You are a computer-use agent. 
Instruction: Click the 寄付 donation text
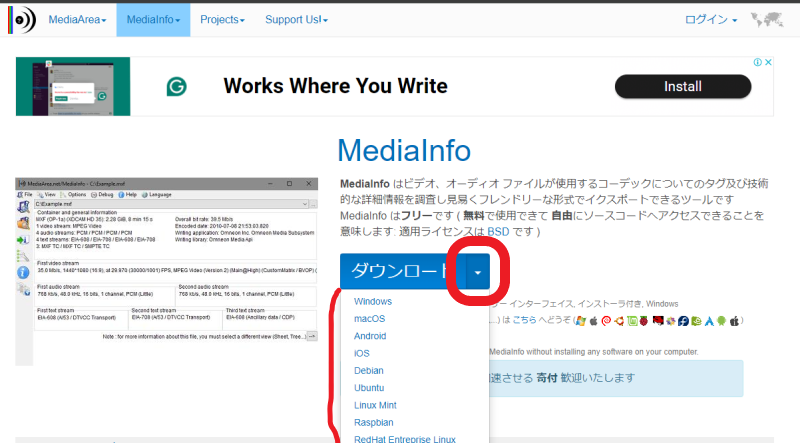click(x=546, y=378)
